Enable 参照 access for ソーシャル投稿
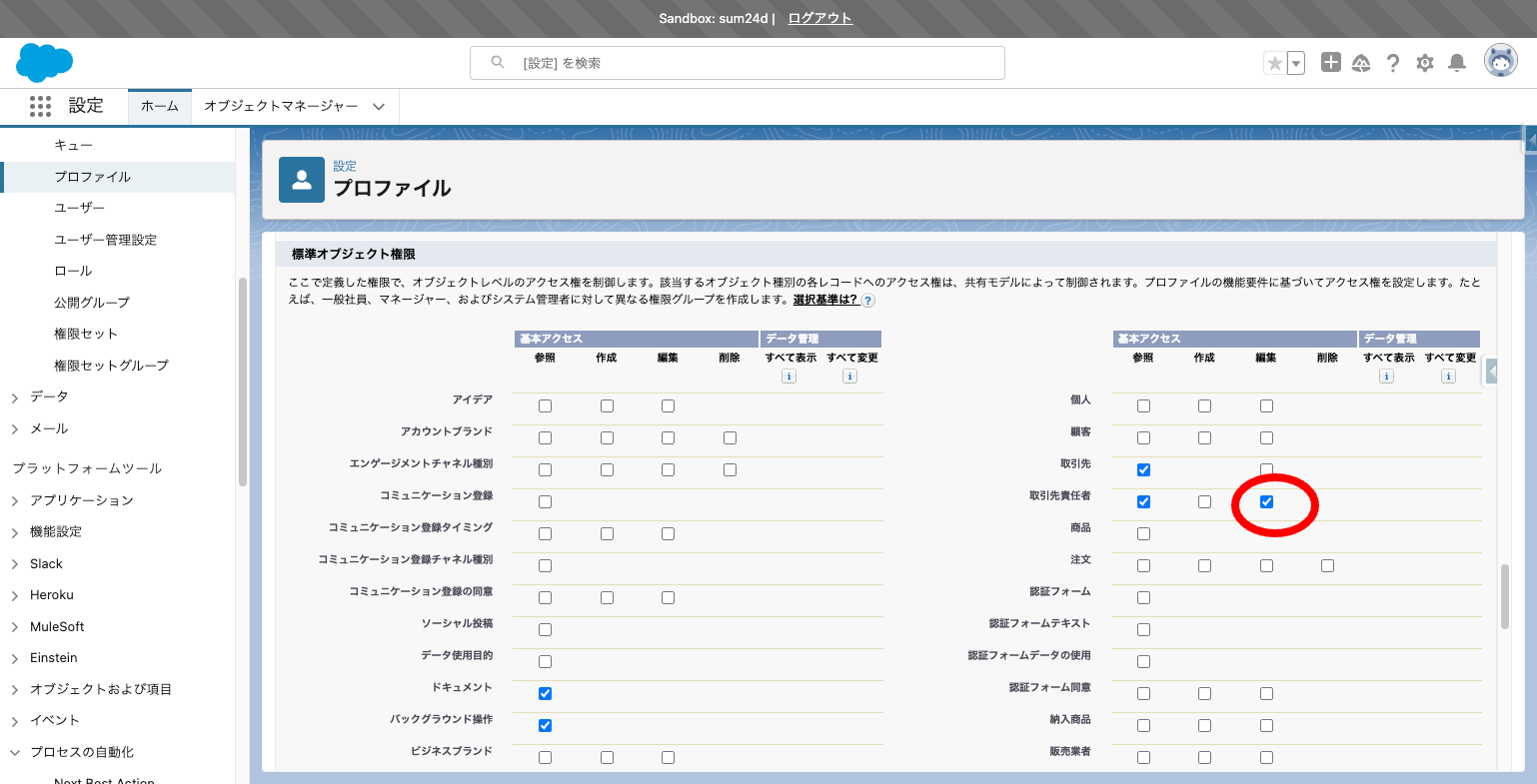The width and height of the screenshot is (1537, 784). [545, 630]
